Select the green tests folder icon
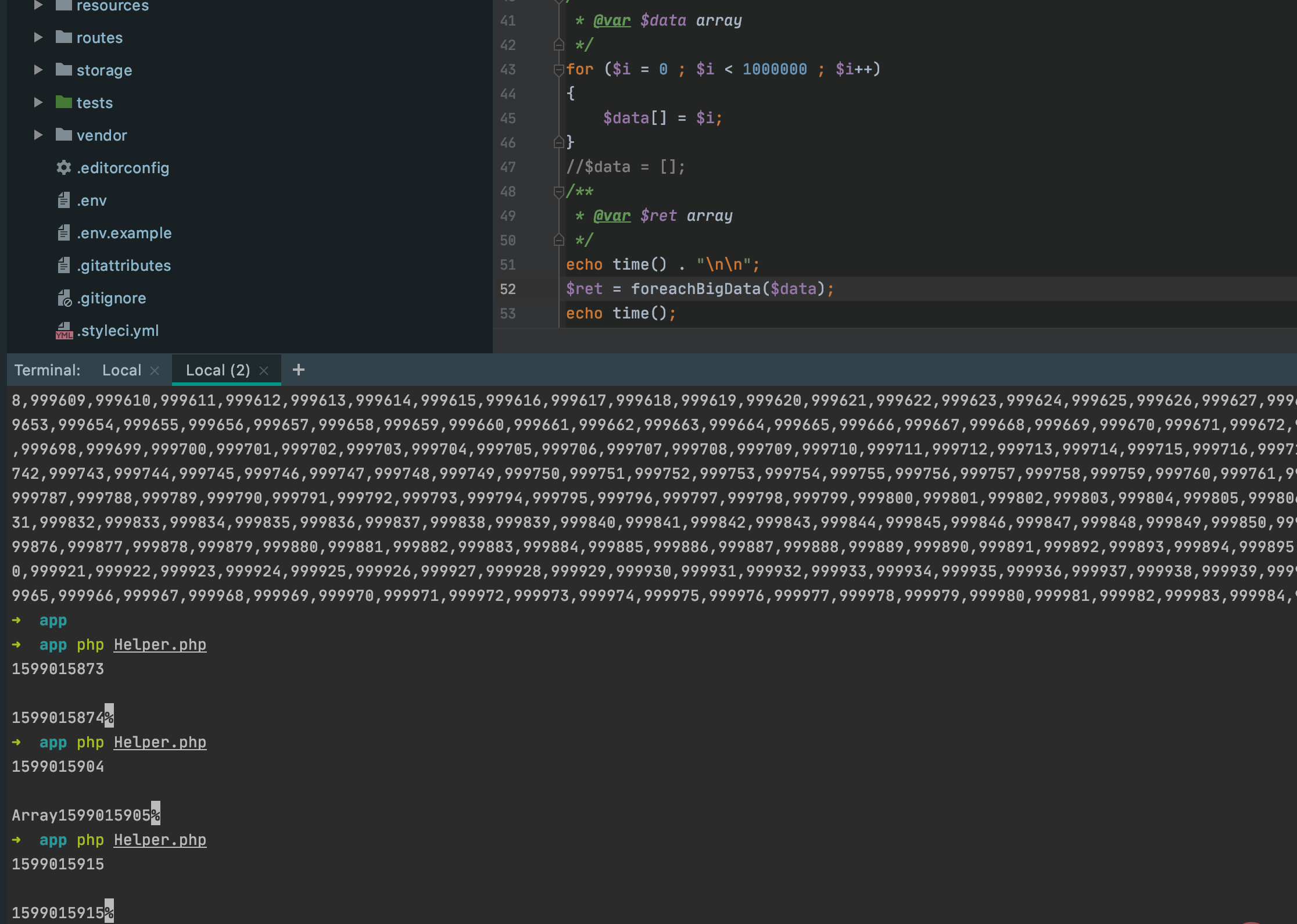1297x924 pixels. pos(63,102)
